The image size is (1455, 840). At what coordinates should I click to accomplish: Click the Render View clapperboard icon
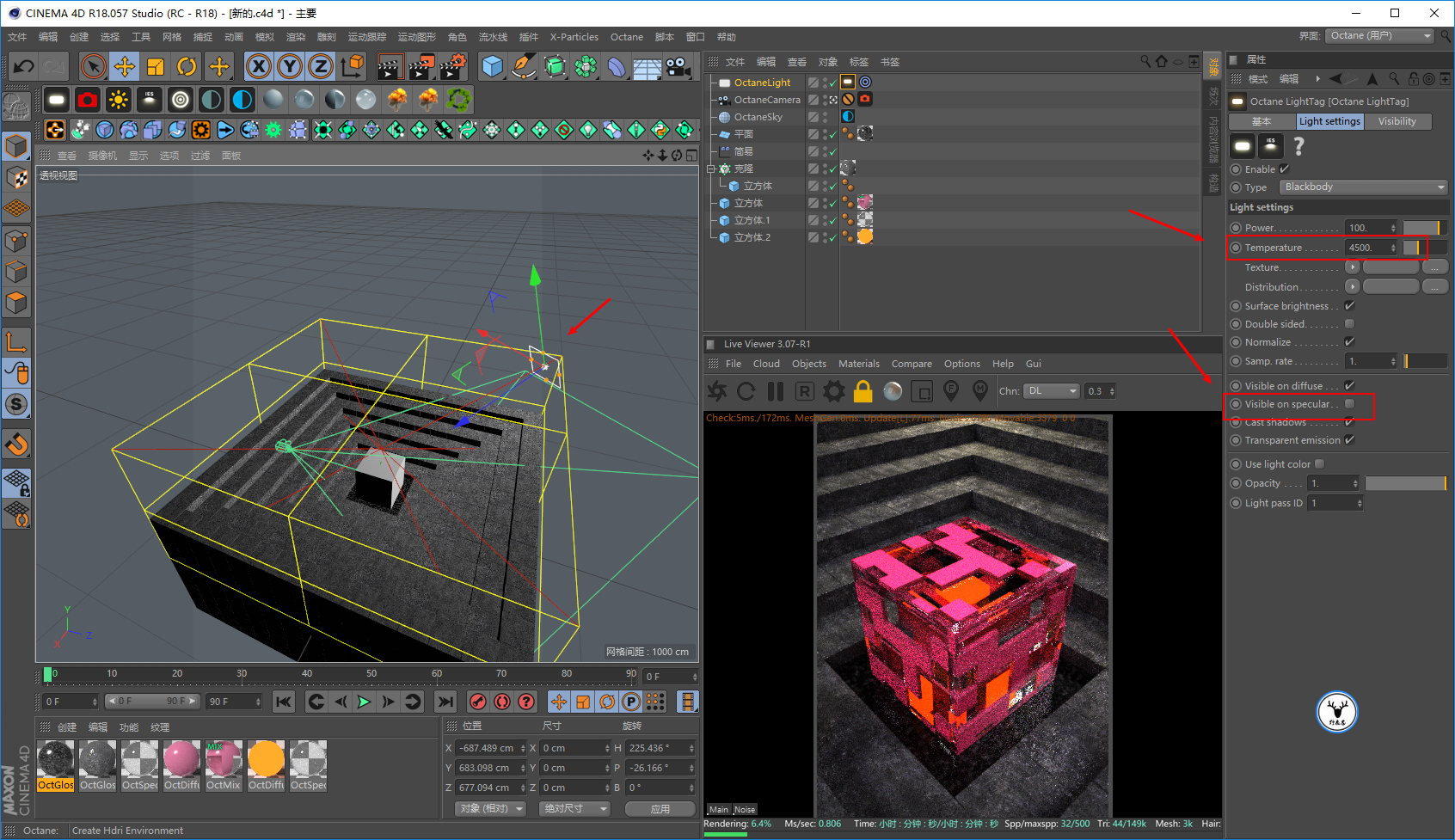[390, 66]
